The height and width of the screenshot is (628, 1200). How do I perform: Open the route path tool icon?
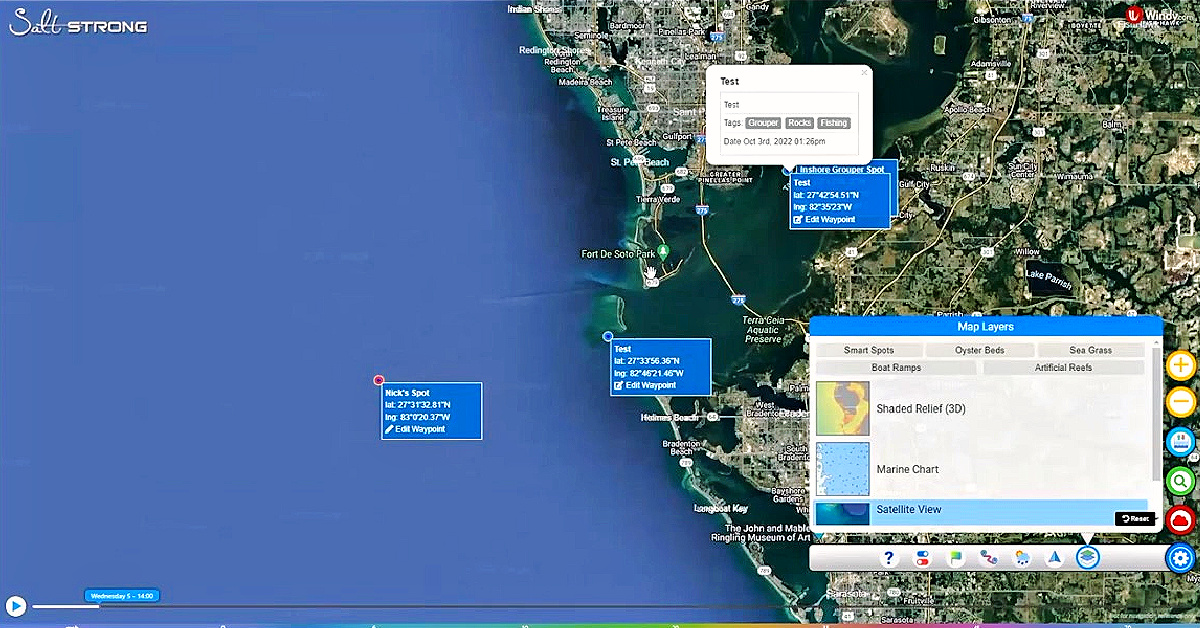click(x=988, y=559)
